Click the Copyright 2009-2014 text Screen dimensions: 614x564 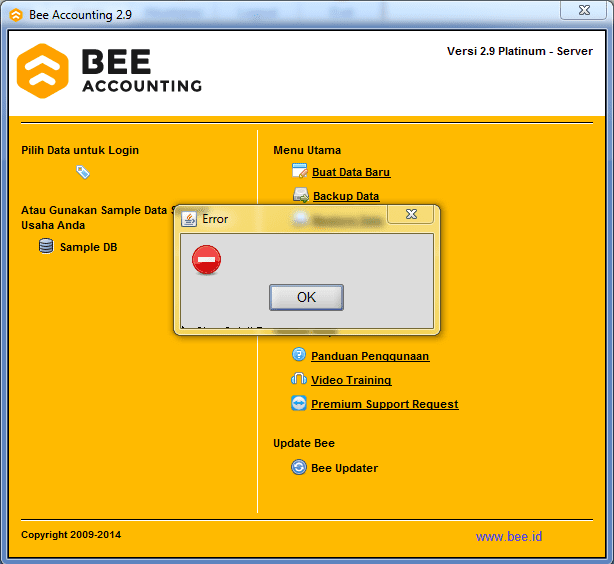(71, 535)
